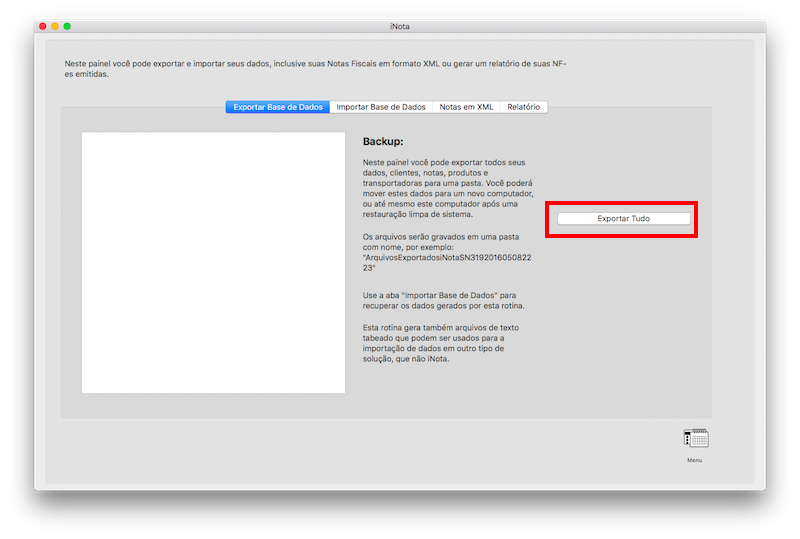Select the Exportar Base de Dados tab
The image size is (800, 539).
click(278, 107)
